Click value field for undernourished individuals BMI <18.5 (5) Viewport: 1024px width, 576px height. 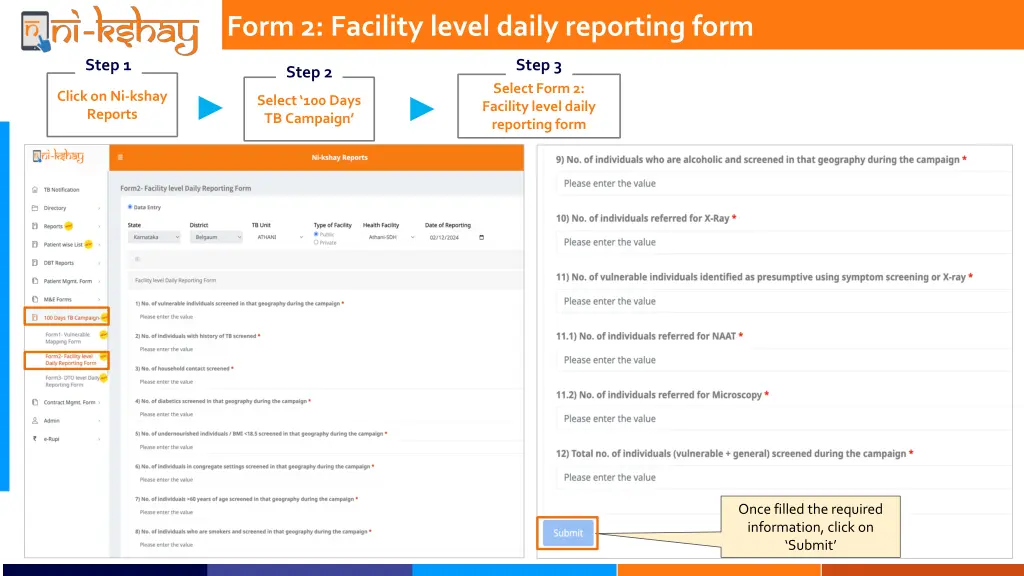click(x=328, y=447)
